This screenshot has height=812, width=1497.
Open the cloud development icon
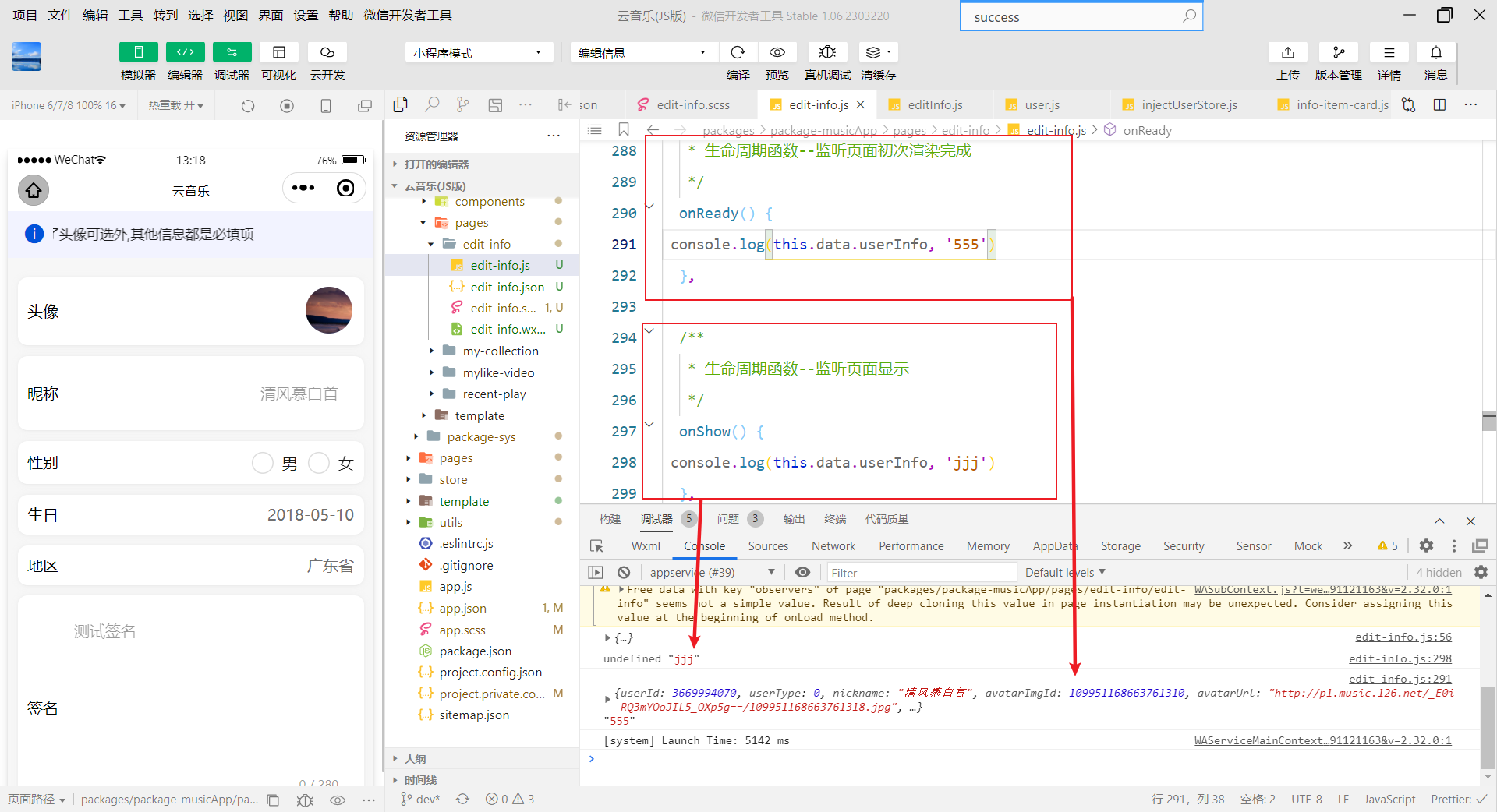(x=327, y=52)
